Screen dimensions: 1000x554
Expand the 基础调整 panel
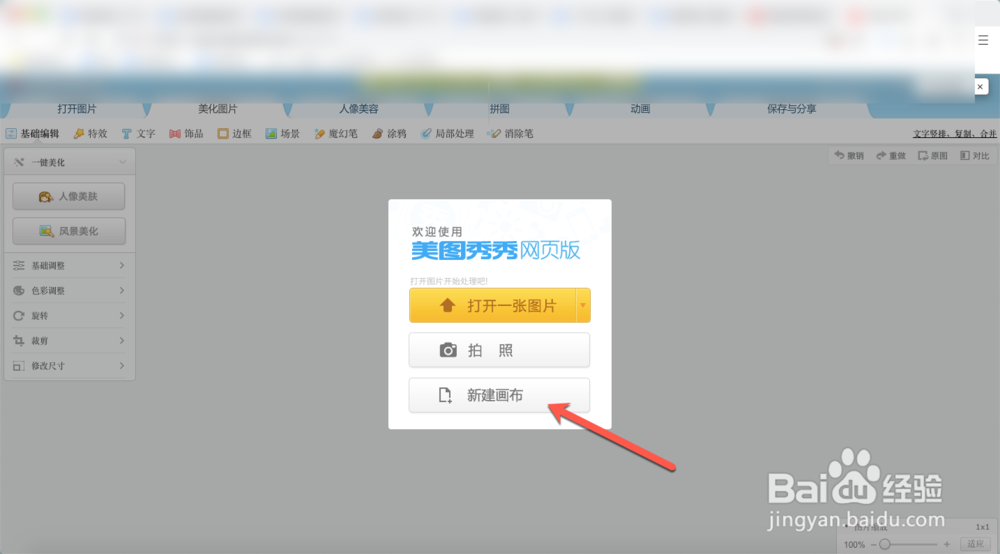[70, 265]
